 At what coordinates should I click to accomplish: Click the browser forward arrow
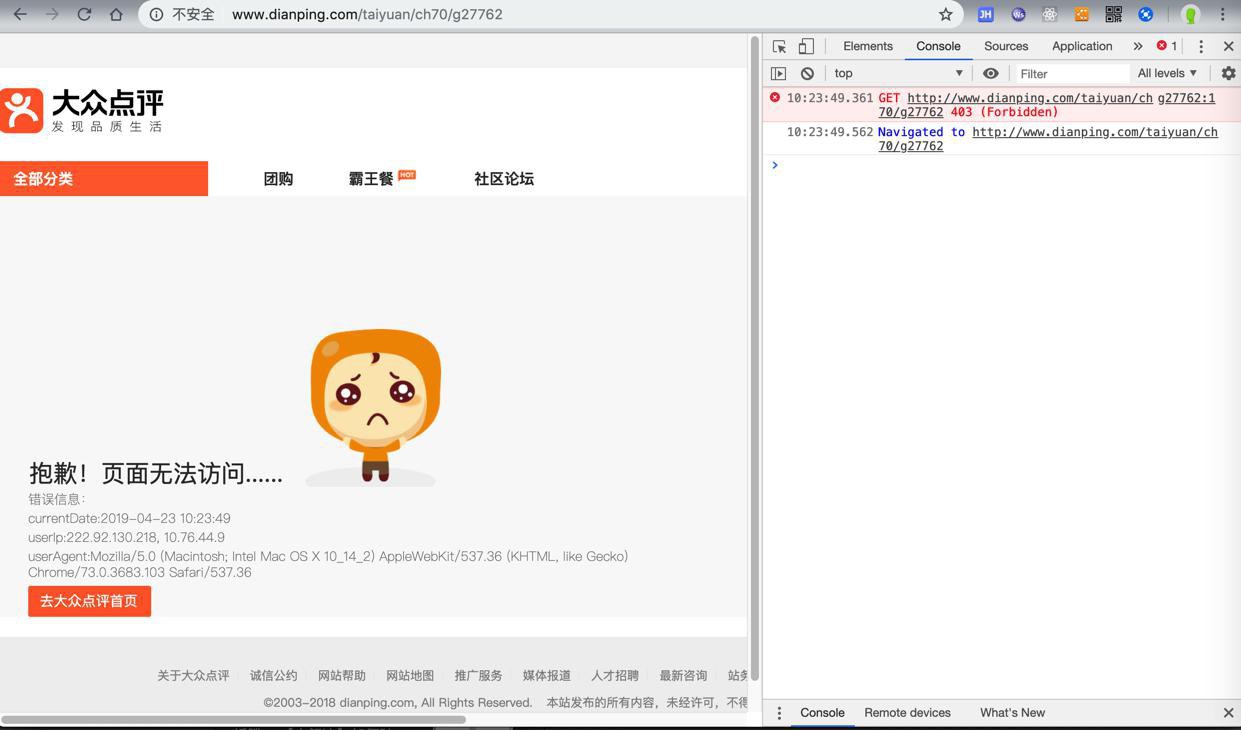[52, 15]
